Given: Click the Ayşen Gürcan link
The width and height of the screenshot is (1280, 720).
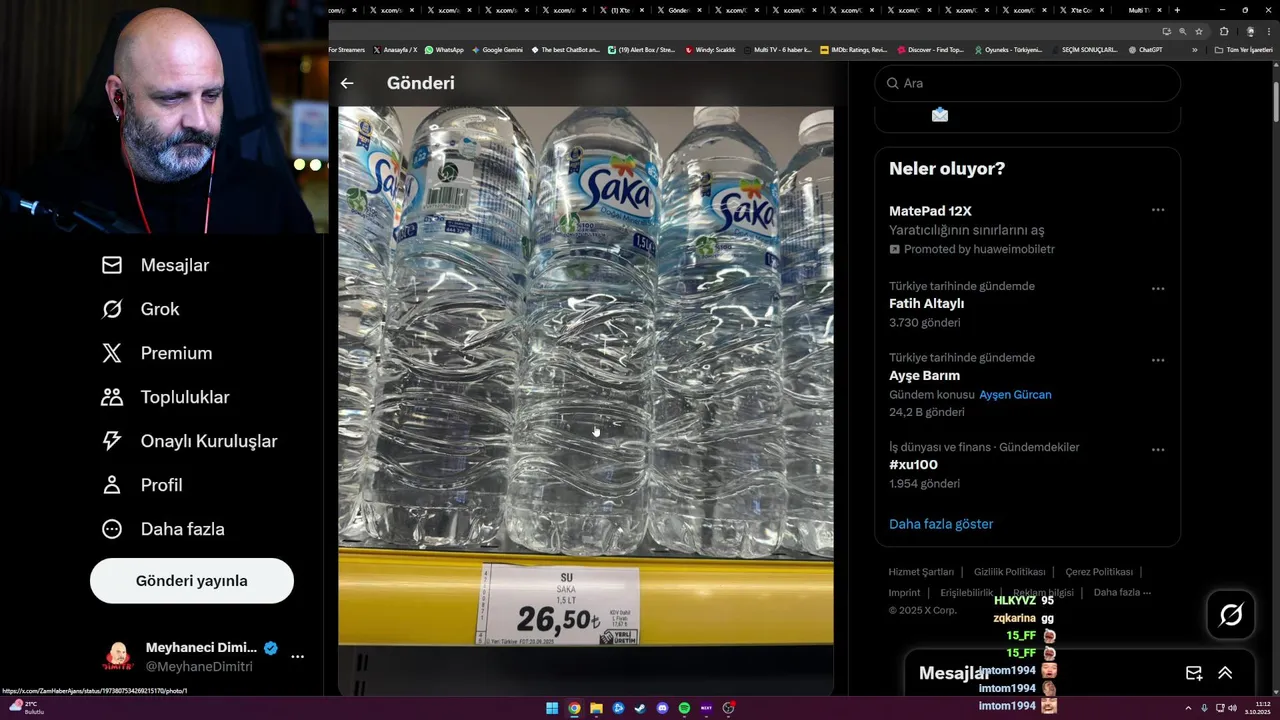Looking at the screenshot, I should [x=1015, y=395].
